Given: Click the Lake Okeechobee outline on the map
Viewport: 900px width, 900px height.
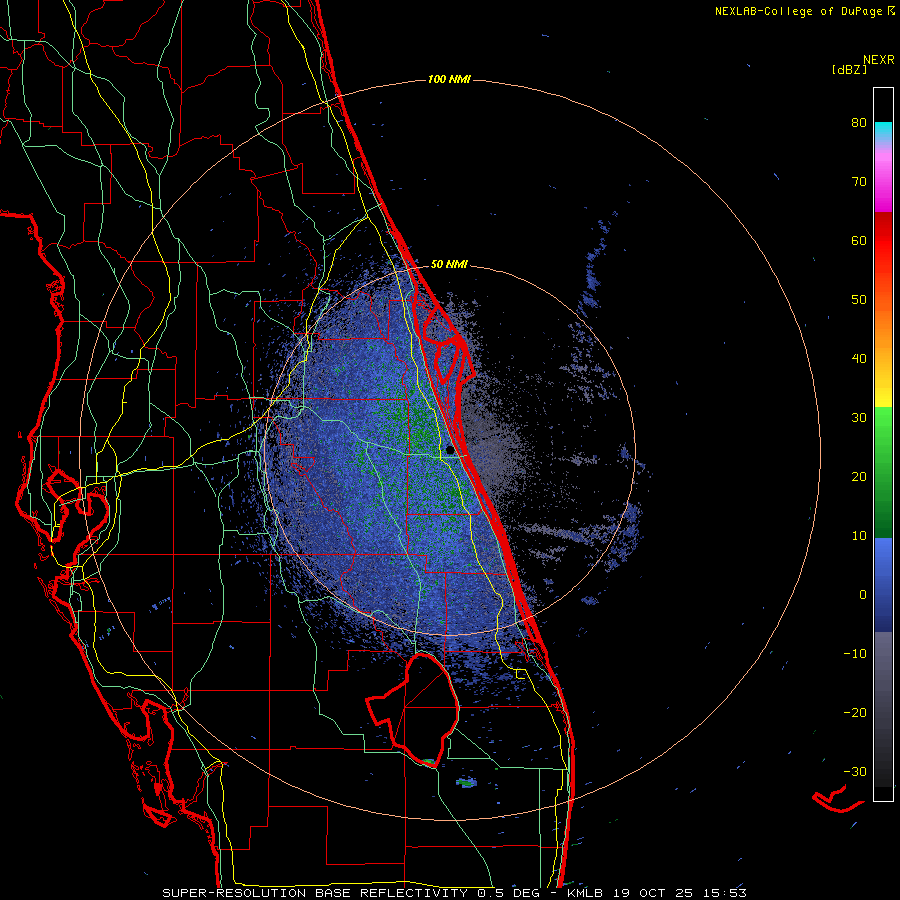Looking at the screenshot, I should (413, 710).
